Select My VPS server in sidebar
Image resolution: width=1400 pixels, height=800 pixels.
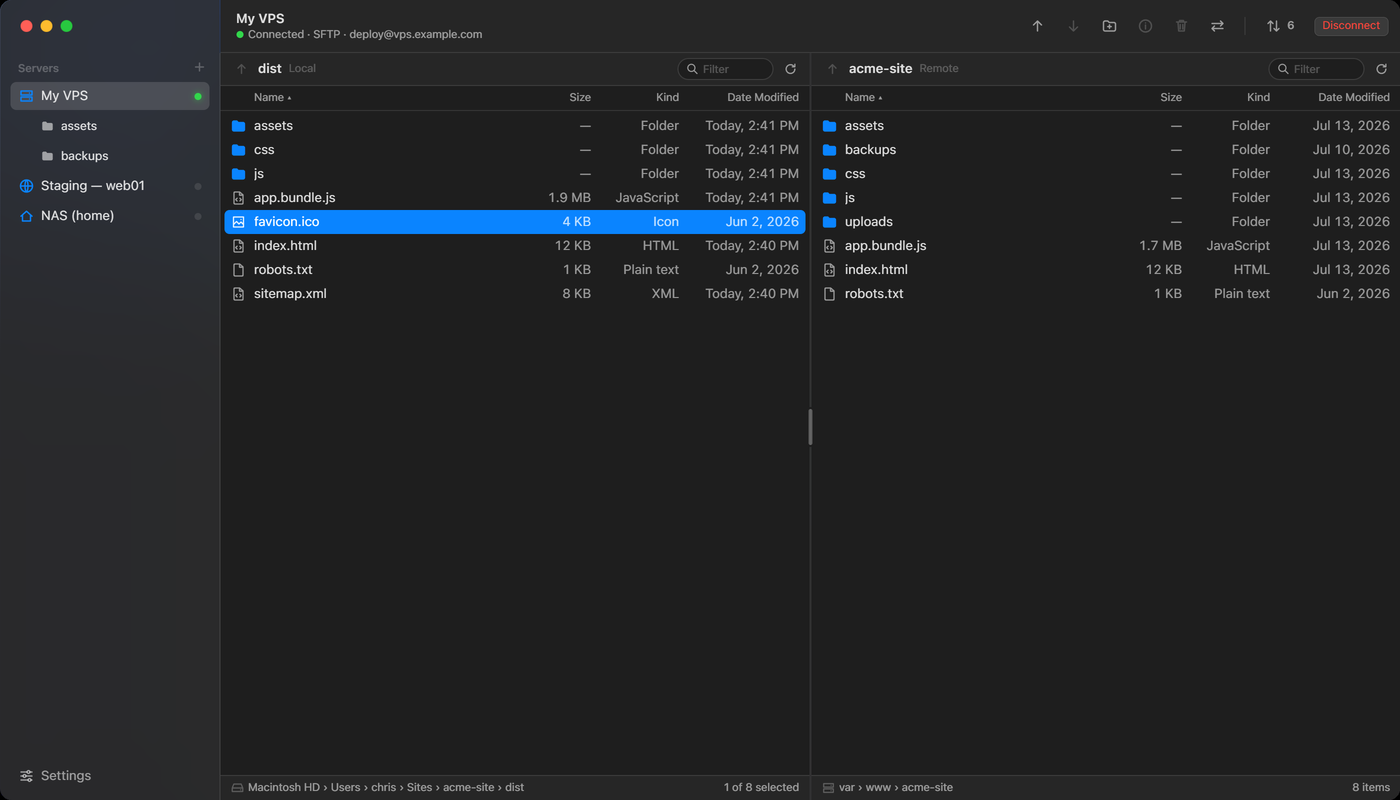[x=110, y=96]
